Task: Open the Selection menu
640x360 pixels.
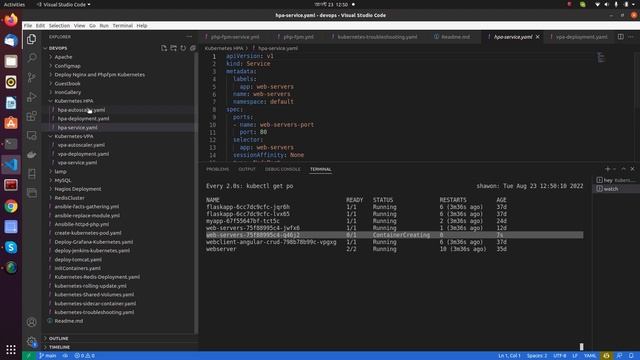Action: (59, 26)
